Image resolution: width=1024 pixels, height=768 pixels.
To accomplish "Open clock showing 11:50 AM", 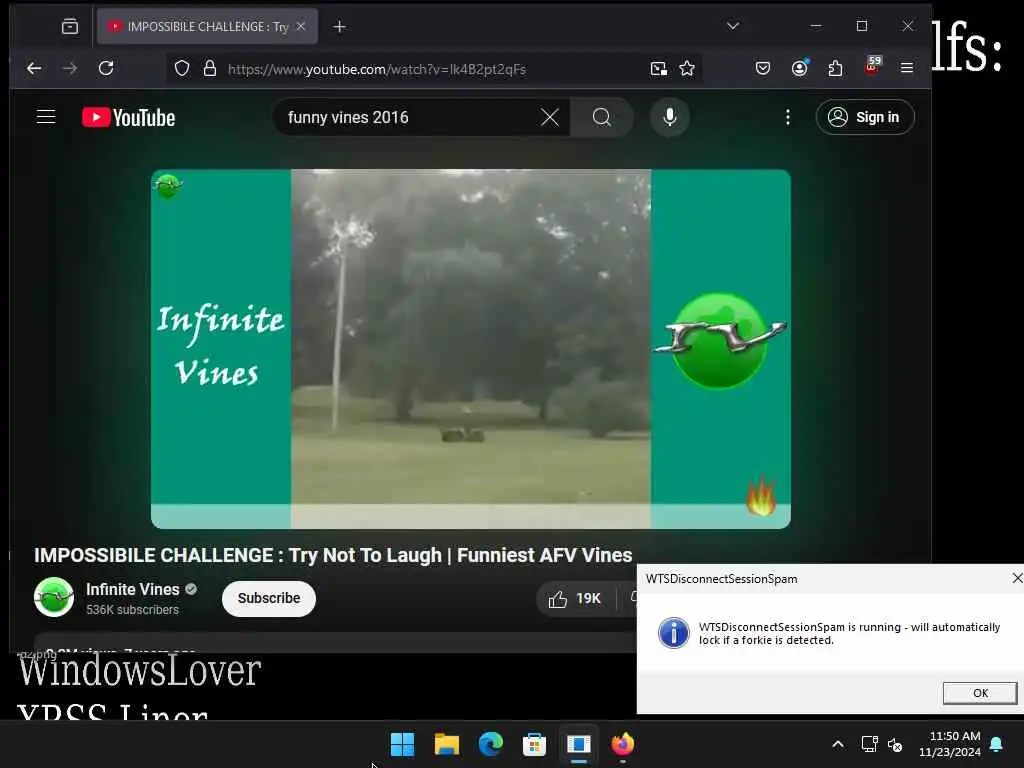I will (x=950, y=744).
